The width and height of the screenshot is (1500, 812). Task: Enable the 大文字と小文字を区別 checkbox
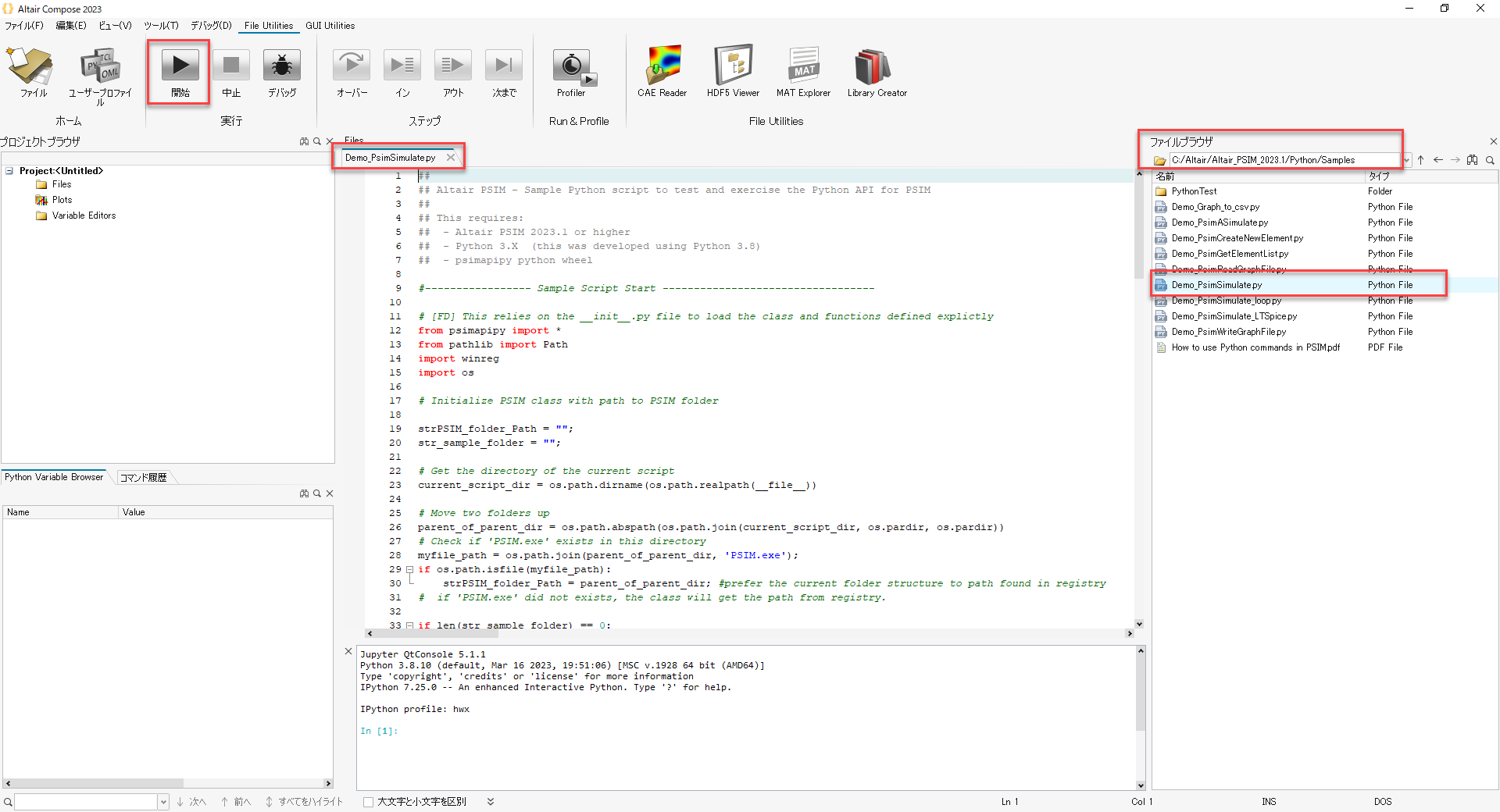pos(367,801)
